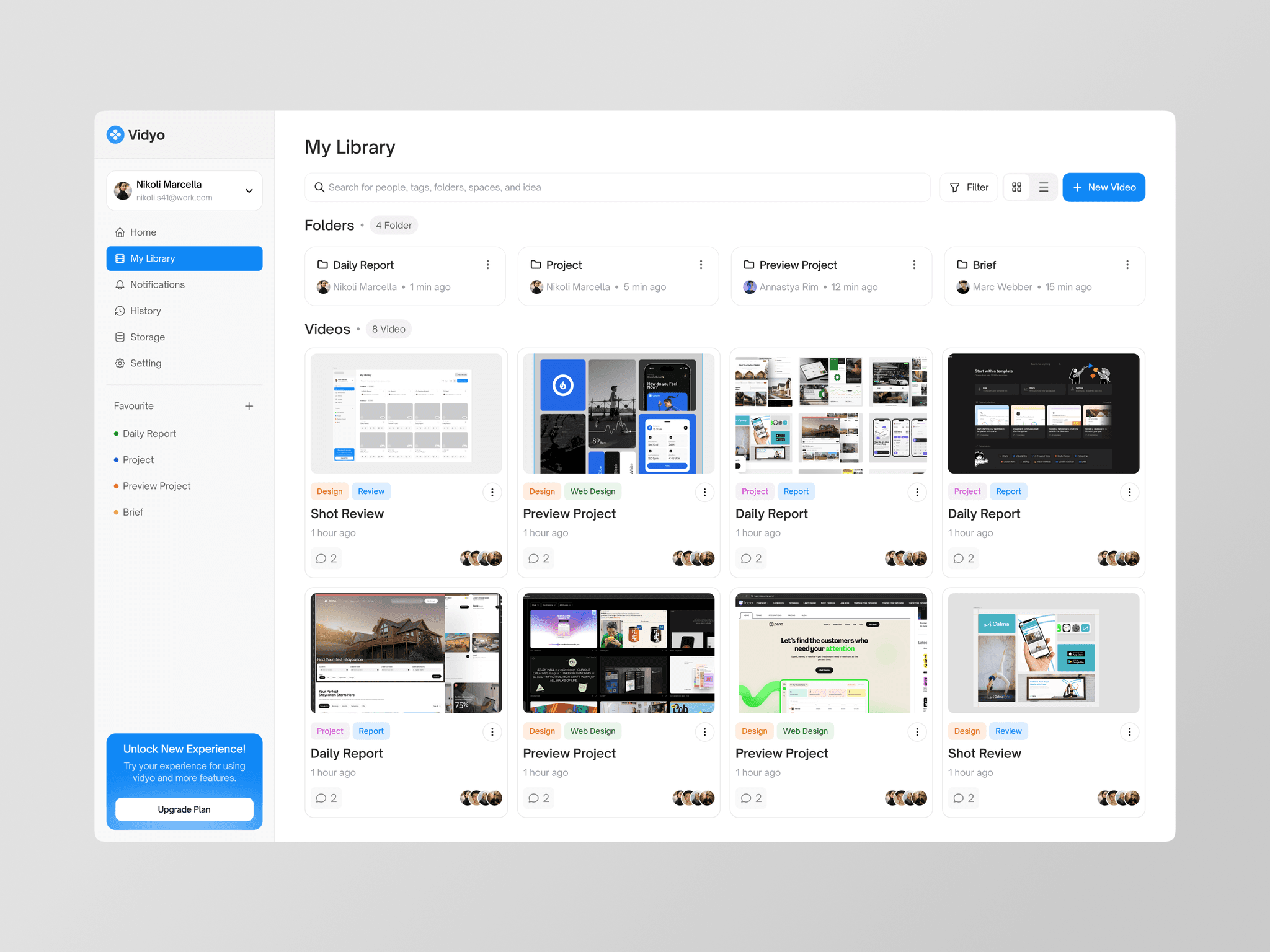
Task: Click the New Video button
Action: click(x=1102, y=187)
